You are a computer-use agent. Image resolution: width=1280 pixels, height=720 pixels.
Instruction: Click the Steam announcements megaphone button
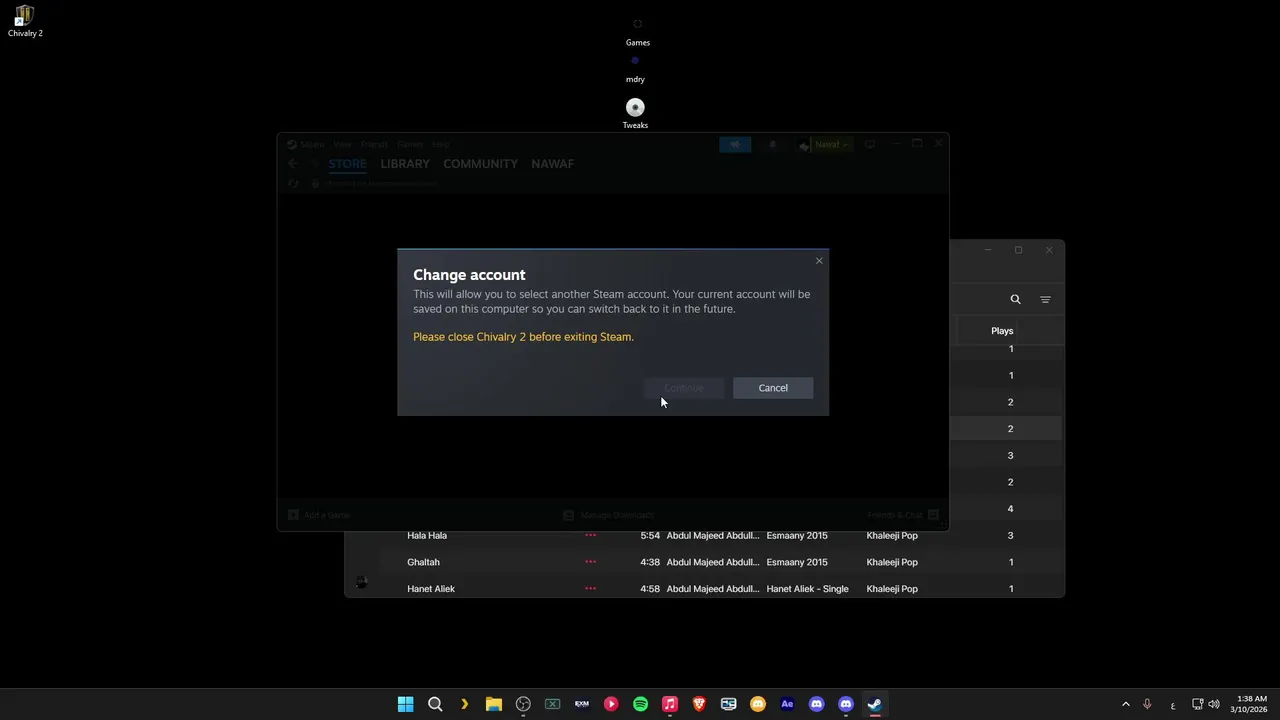[x=735, y=144]
